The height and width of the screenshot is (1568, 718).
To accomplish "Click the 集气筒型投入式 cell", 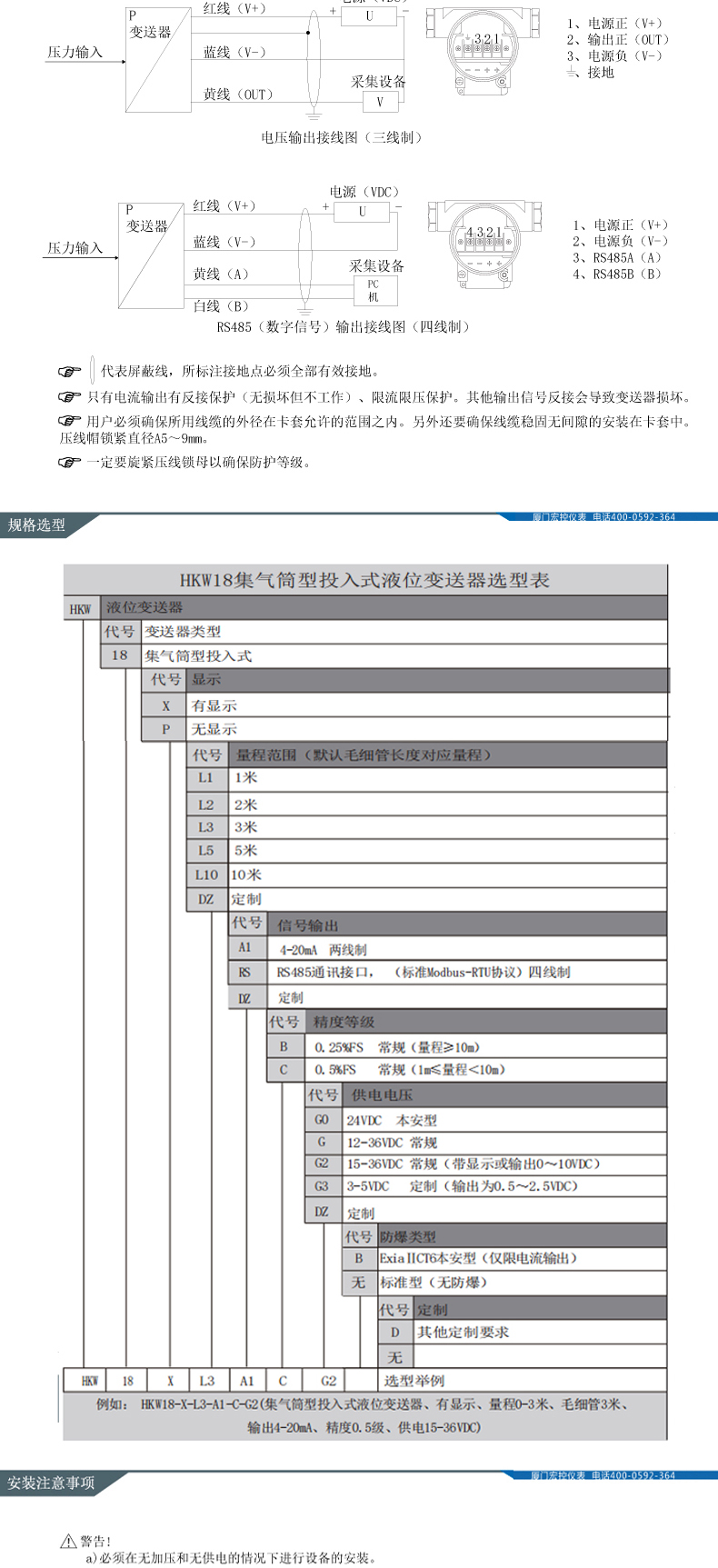I will [404, 655].
